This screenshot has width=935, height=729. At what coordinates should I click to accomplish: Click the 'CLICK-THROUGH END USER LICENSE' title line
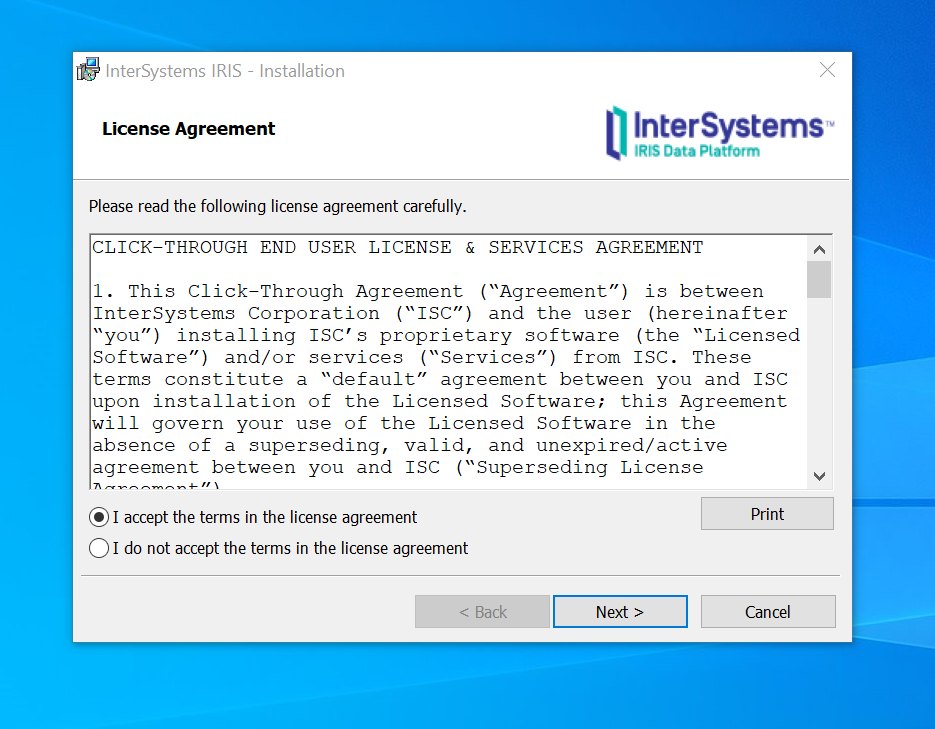398,247
